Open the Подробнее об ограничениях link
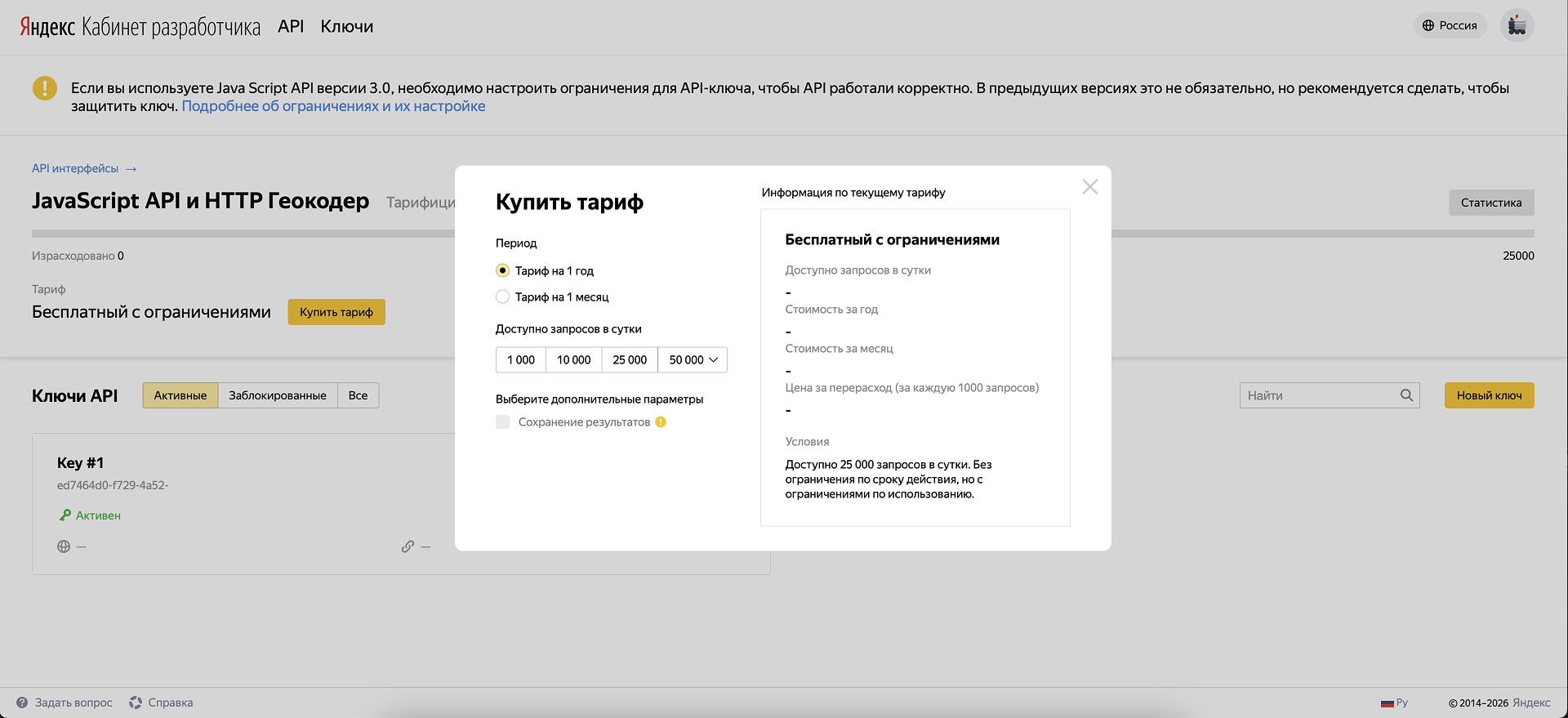This screenshot has height=718, width=1568. (333, 106)
